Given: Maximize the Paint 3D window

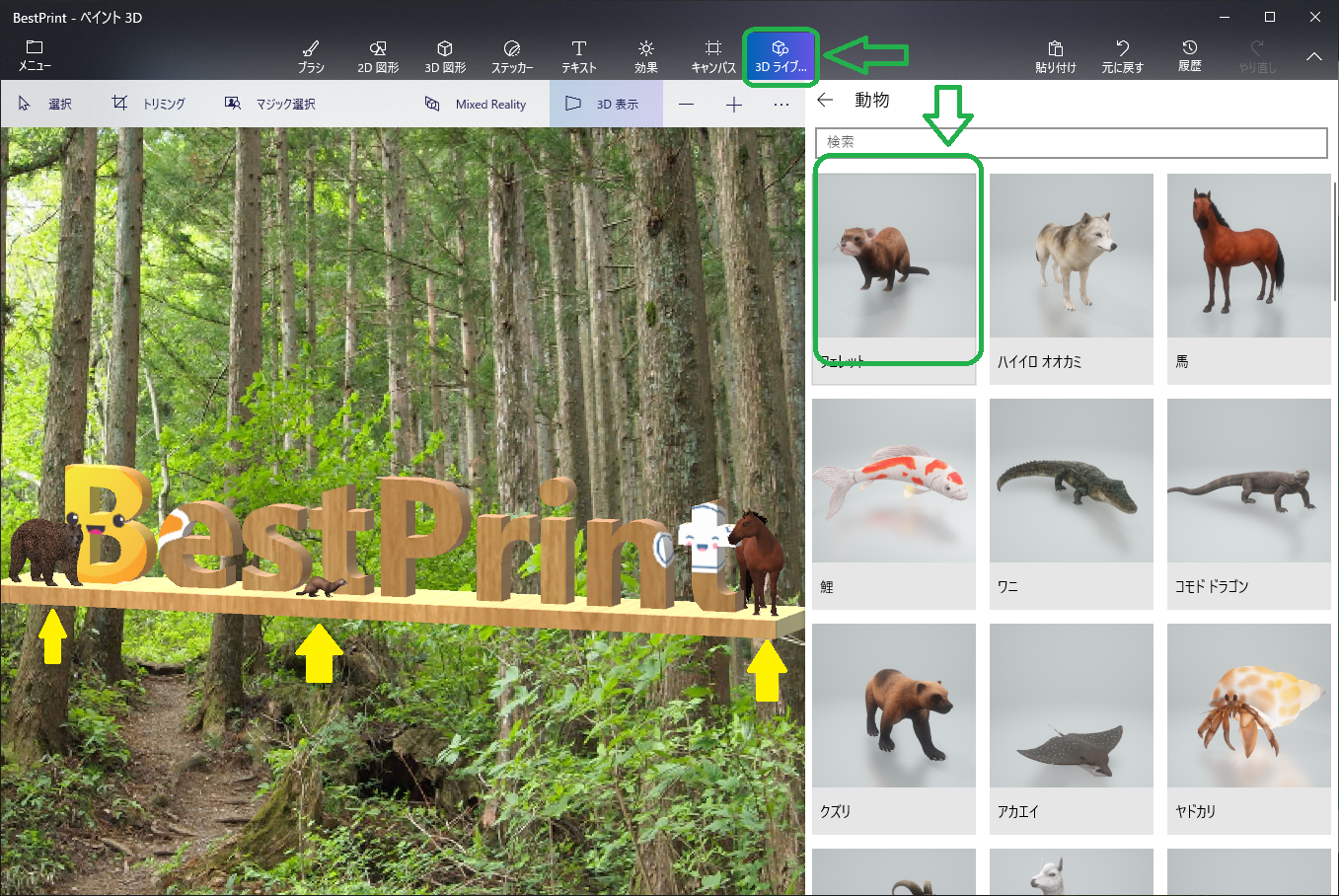Looking at the screenshot, I should [1270, 17].
